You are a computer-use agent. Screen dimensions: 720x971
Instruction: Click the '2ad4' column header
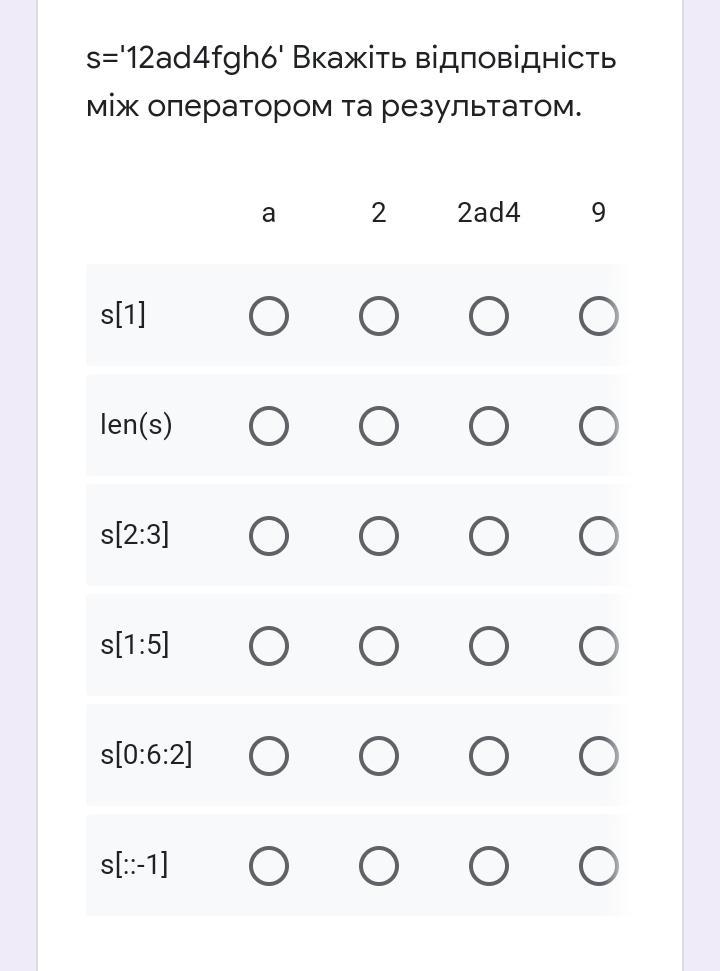(x=488, y=212)
